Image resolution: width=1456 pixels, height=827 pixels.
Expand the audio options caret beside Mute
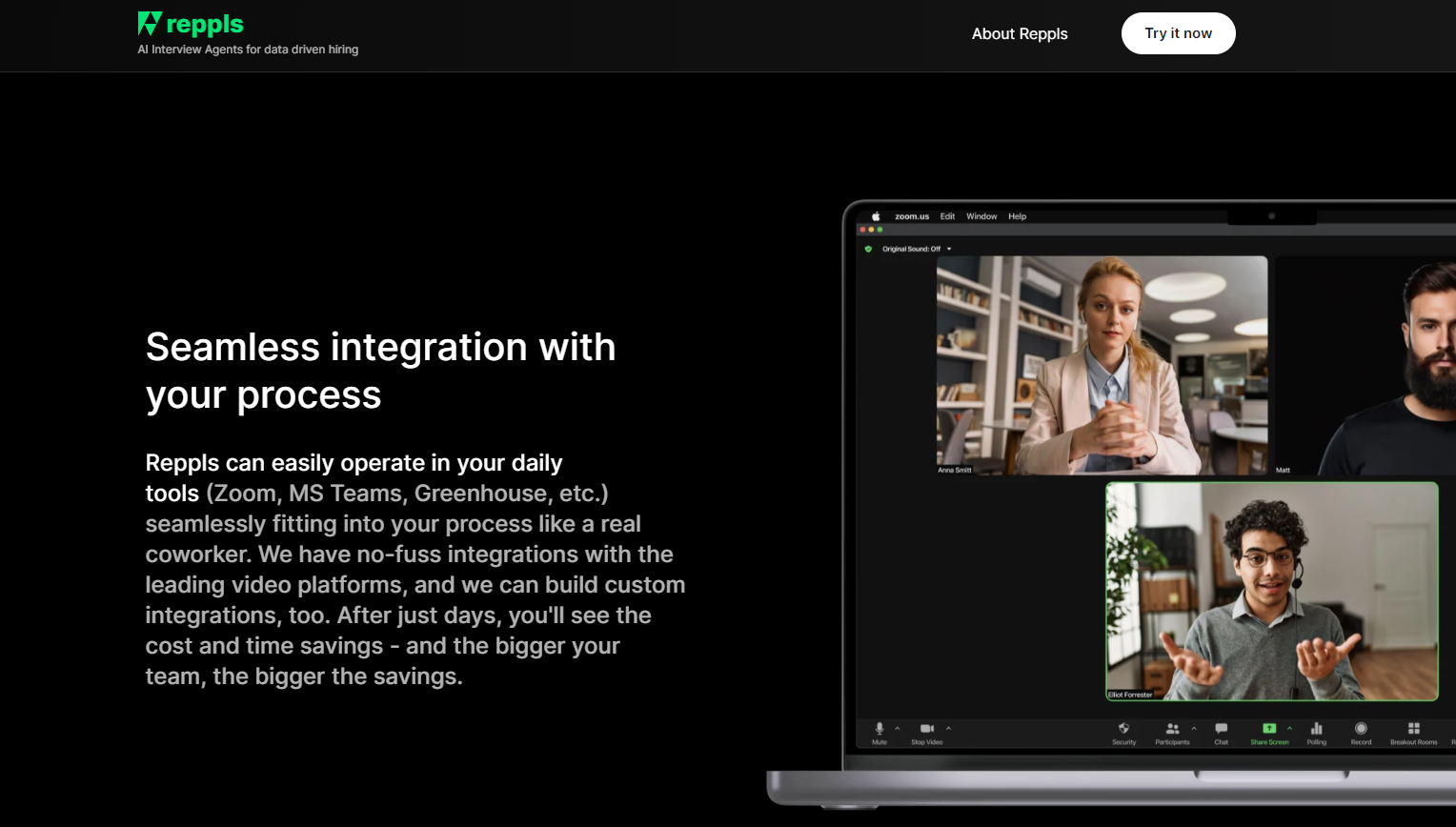(x=898, y=728)
